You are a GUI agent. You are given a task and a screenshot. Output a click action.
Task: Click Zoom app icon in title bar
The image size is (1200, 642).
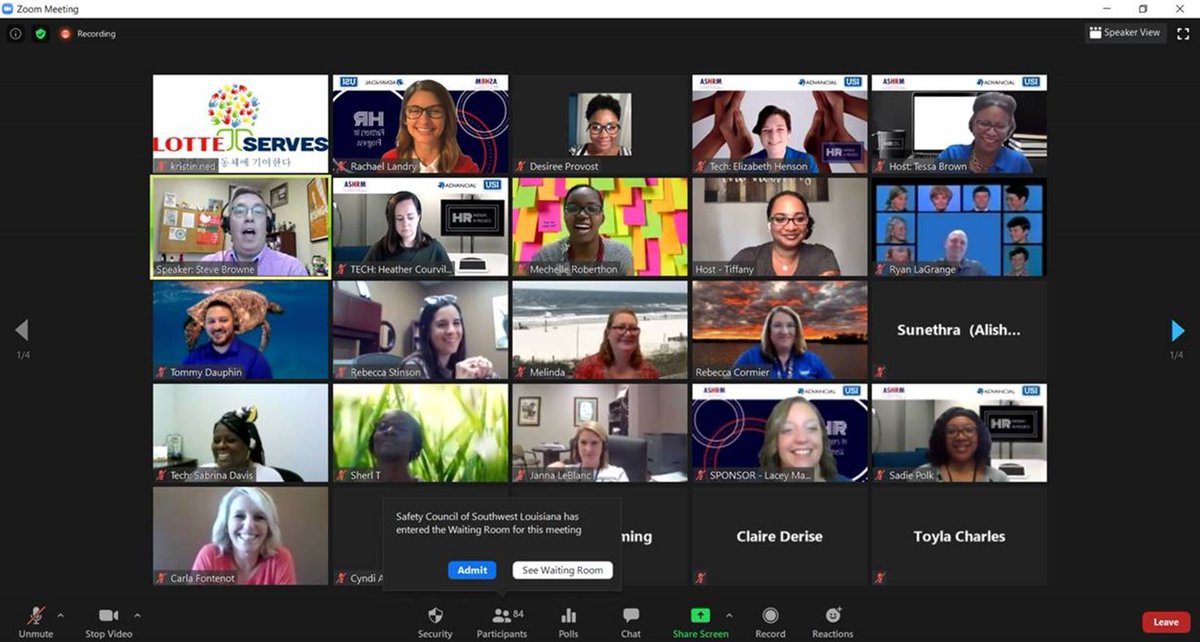(x=8, y=8)
